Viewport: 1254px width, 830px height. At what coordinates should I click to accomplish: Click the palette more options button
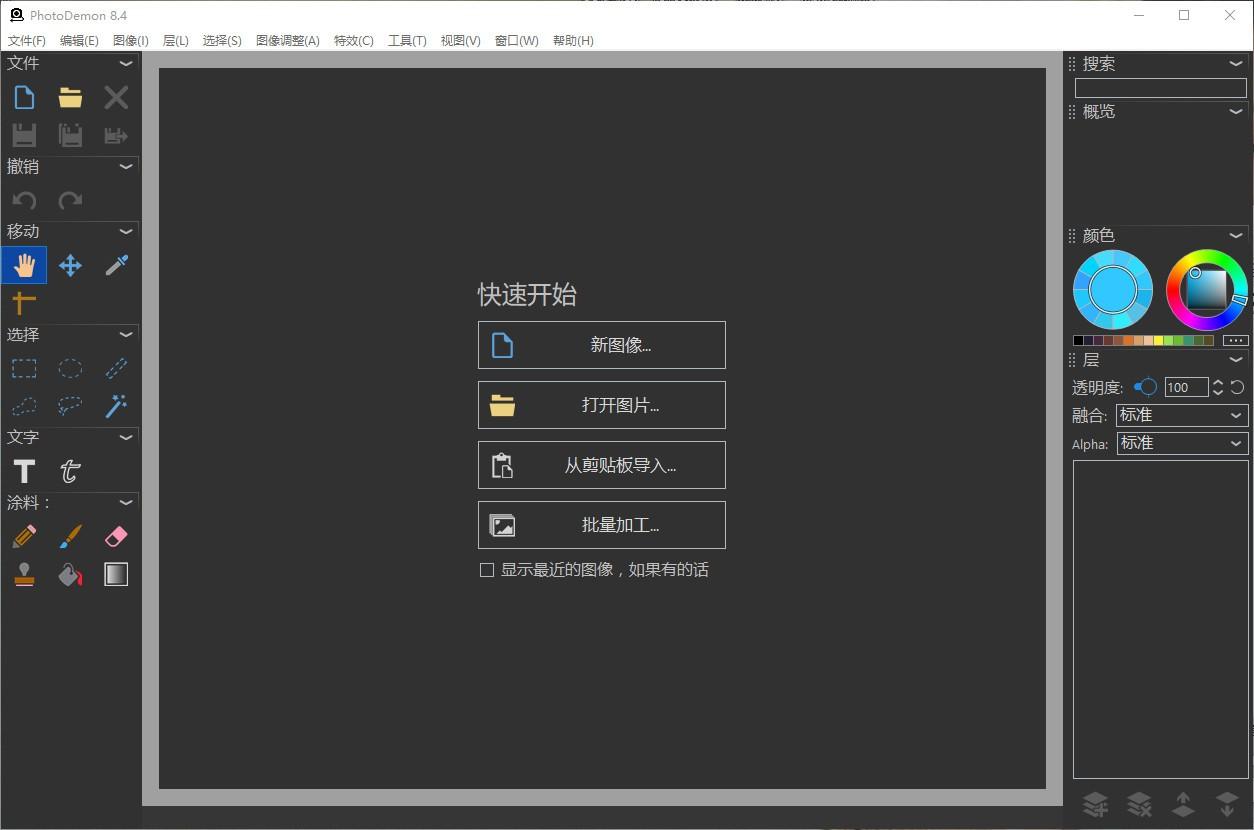[1236, 340]
